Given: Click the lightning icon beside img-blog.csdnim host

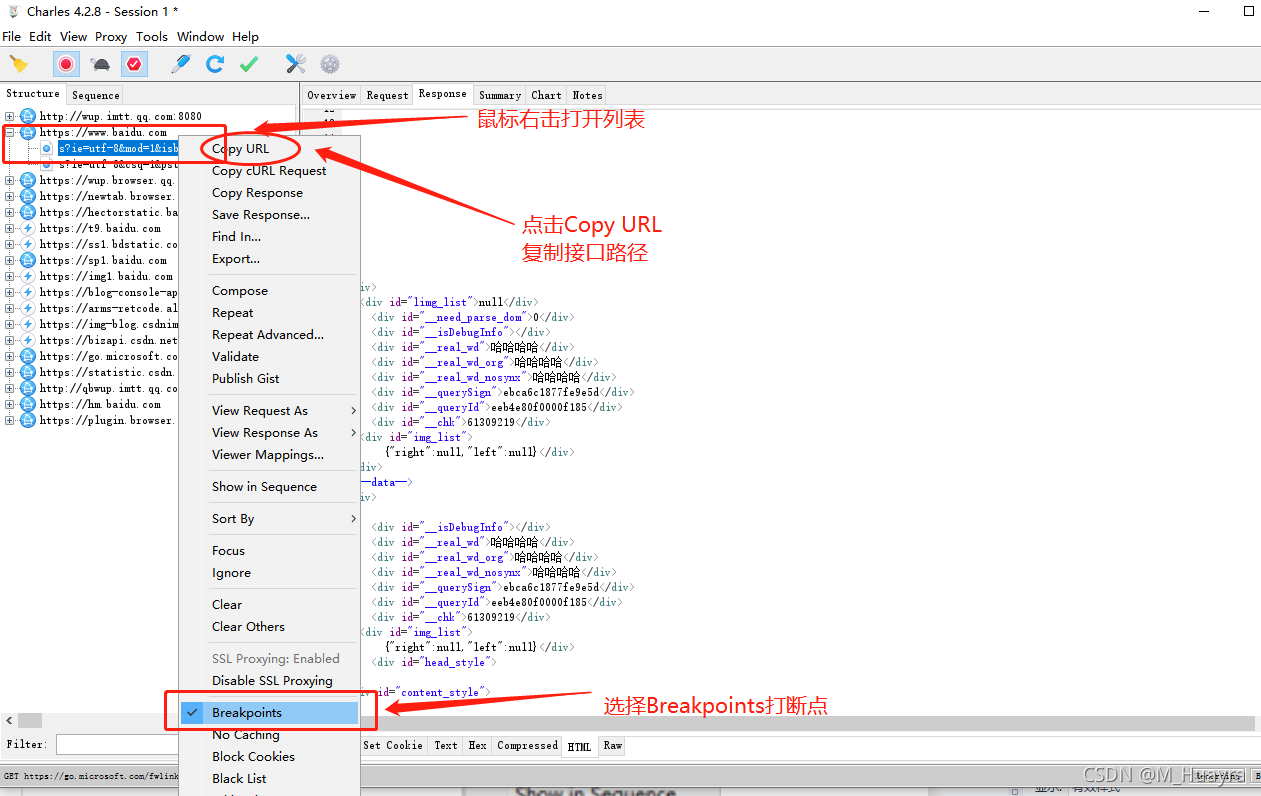Looking at the screenshot, I should click(x=28, y=324).
